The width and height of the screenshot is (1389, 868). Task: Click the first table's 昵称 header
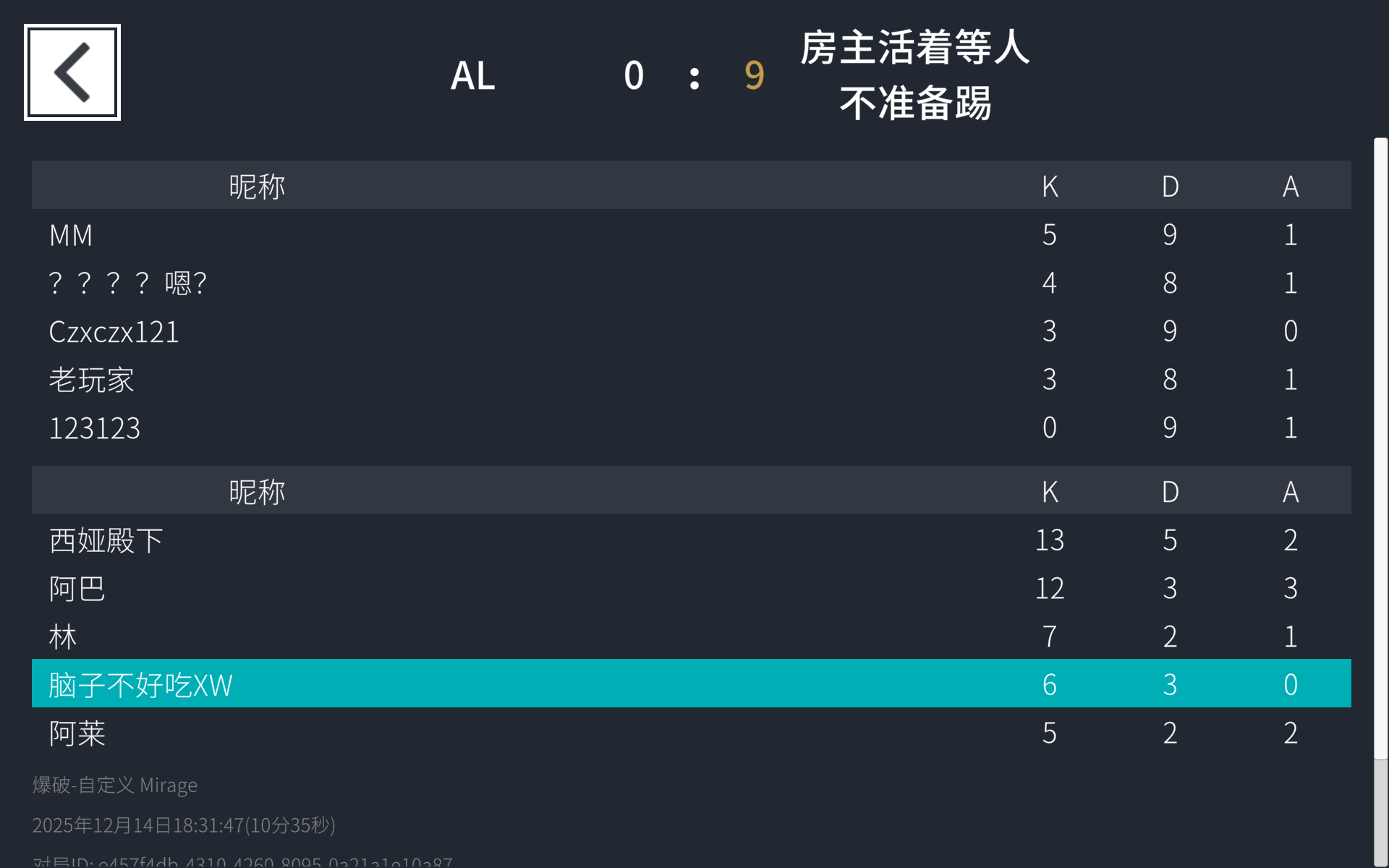(x=257, y=186)
